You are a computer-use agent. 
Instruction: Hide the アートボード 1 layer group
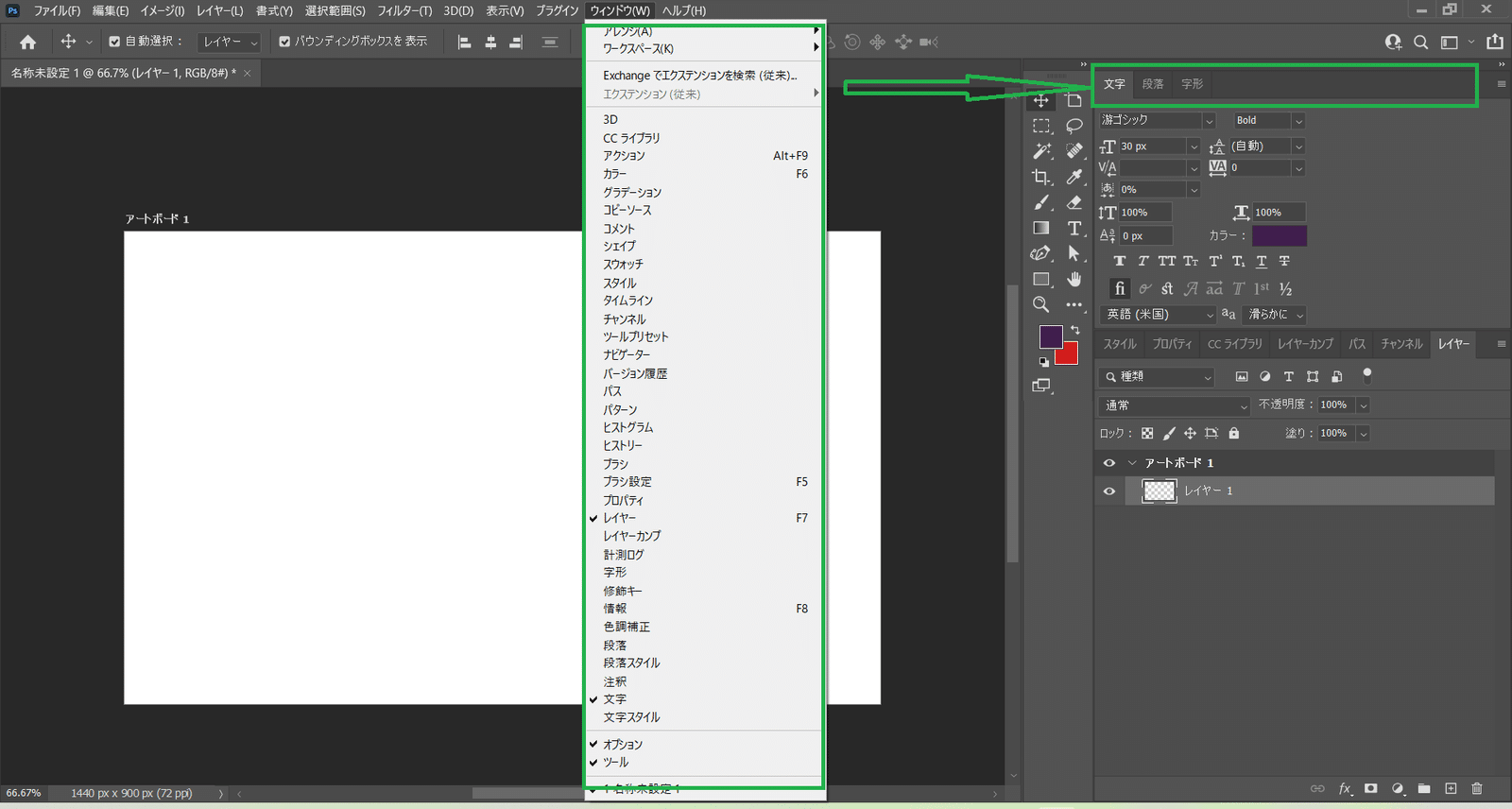(x=1109, y=463)
